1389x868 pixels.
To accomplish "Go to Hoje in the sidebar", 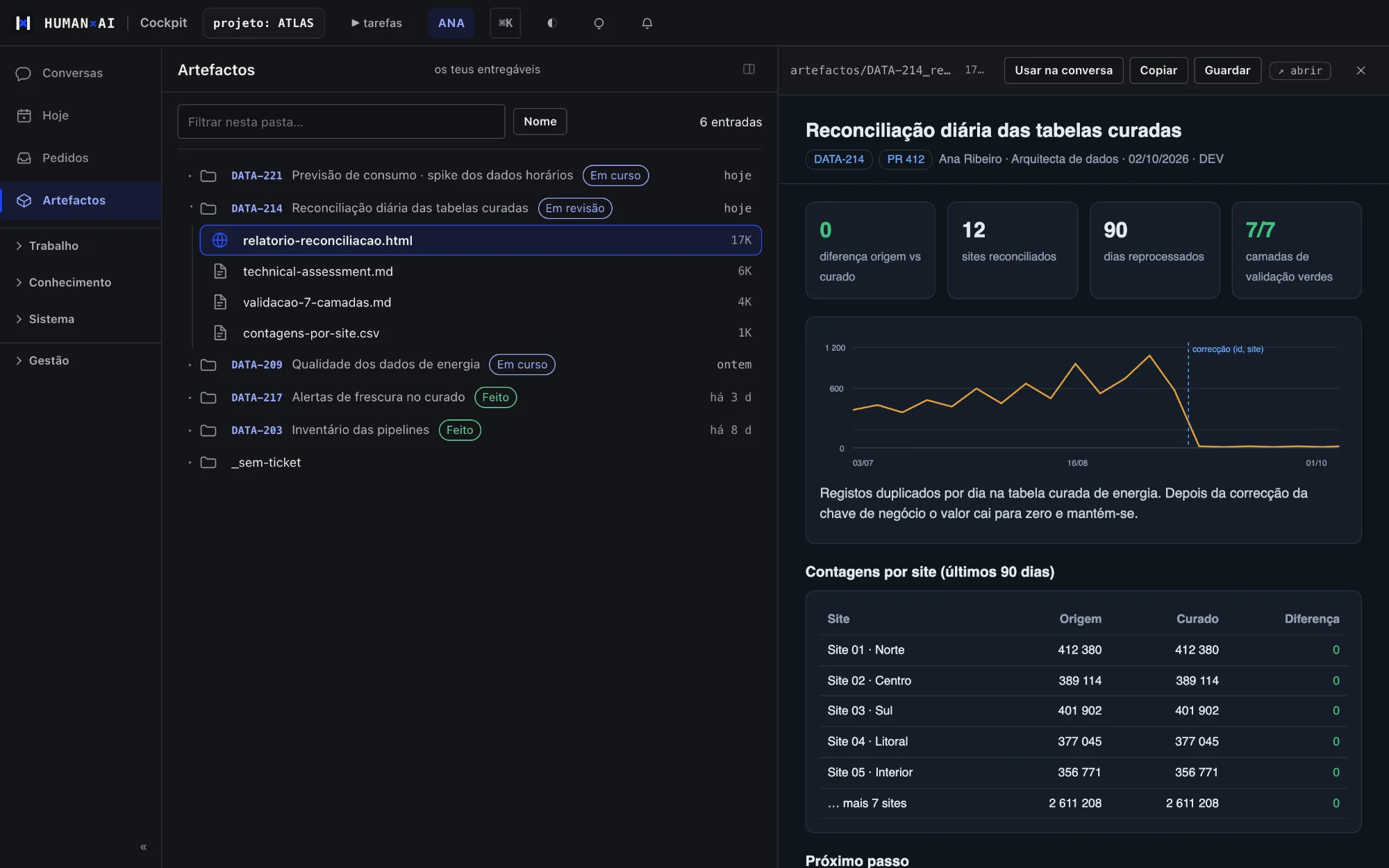I will (x=81, y=115).
